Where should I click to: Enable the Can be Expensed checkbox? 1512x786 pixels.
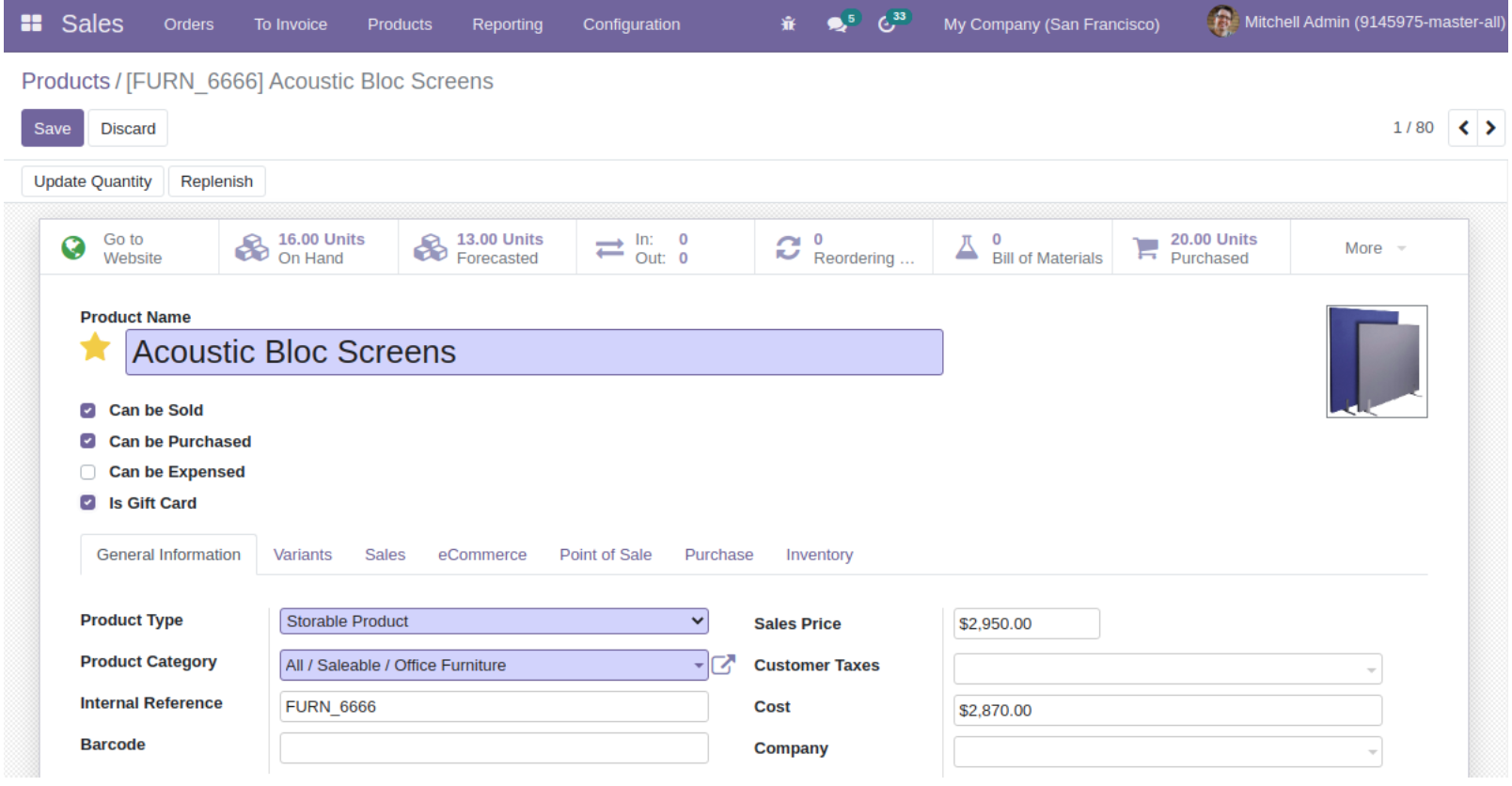pyautogui.click(x=88, y=473)
